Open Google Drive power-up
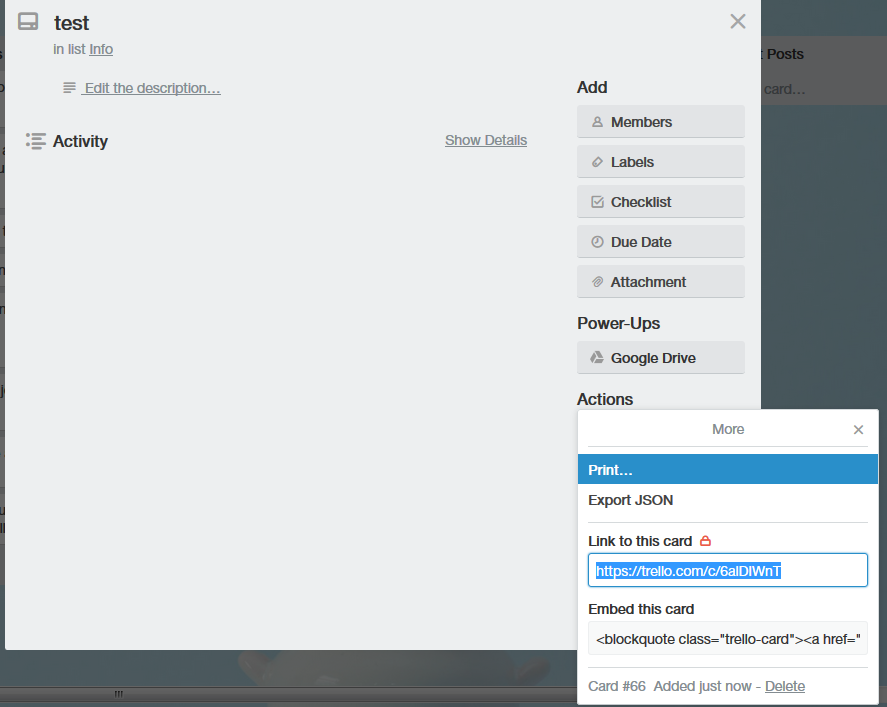 661,357
